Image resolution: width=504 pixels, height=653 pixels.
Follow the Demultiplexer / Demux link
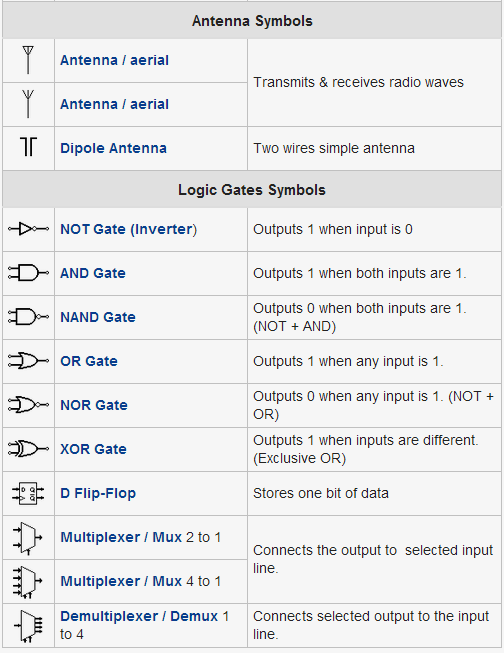[139, 616]
